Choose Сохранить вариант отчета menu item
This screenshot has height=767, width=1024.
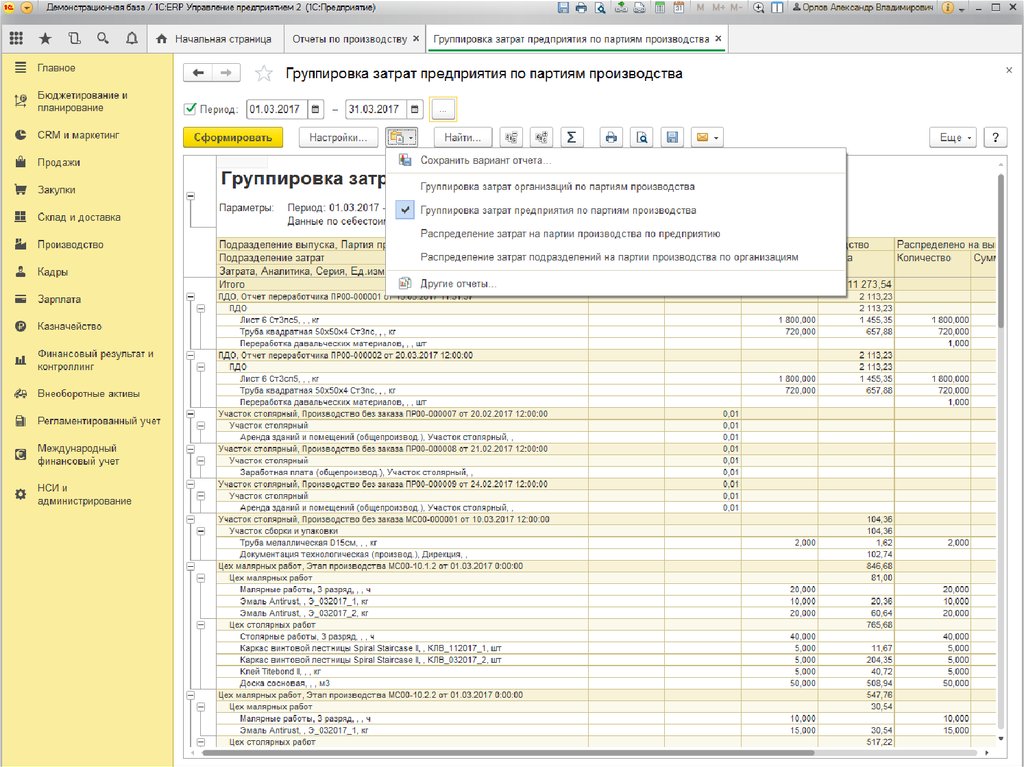coord(485,160)
